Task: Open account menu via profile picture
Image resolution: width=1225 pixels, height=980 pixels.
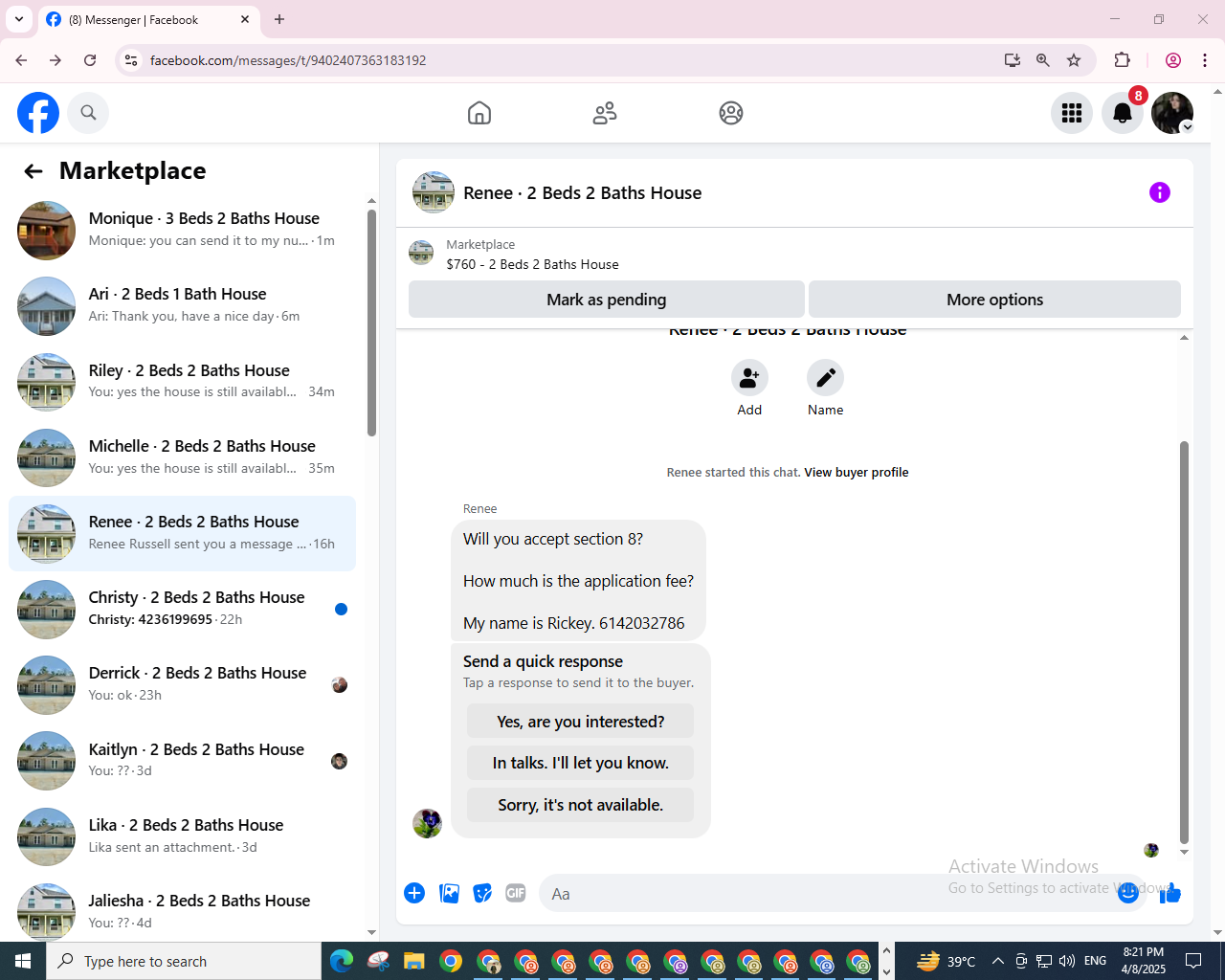Action: point(1172,113)
